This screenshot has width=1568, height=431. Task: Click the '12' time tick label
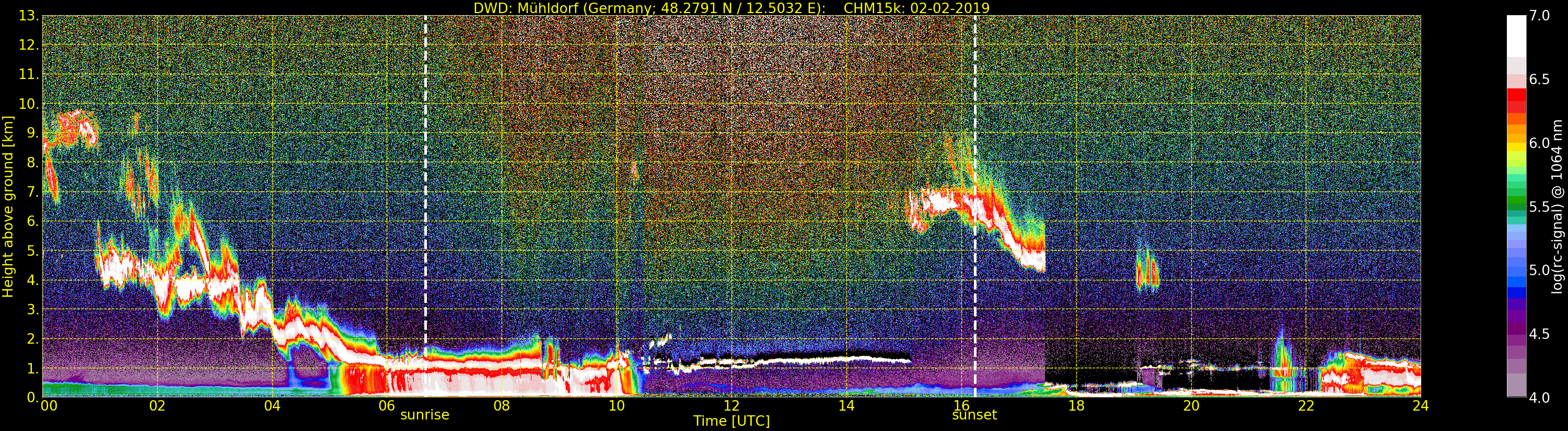click(731, 405)
